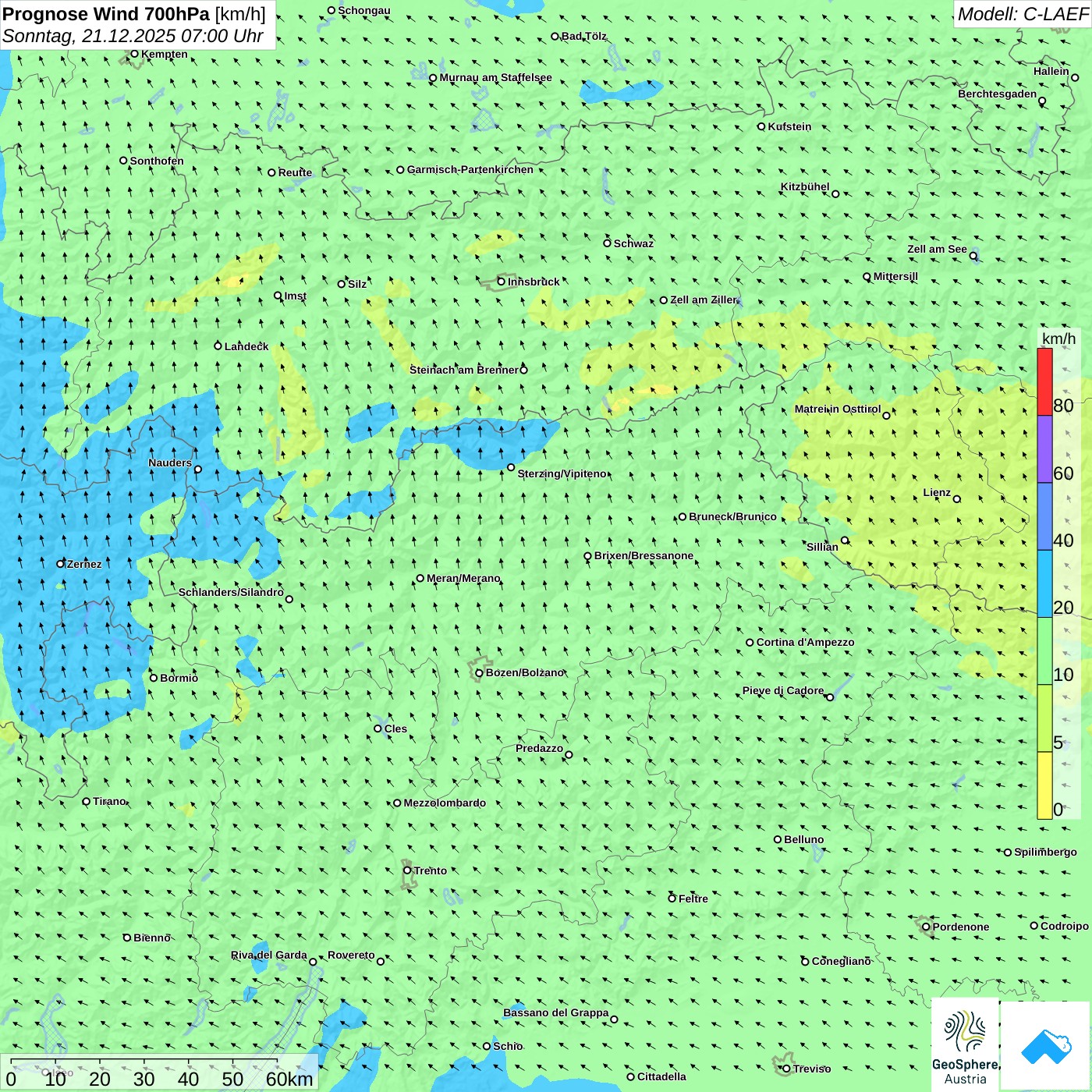Viewport: 1092px width, 1092px height.
Task: Click the Trento city label
Action: coord(431,870)
